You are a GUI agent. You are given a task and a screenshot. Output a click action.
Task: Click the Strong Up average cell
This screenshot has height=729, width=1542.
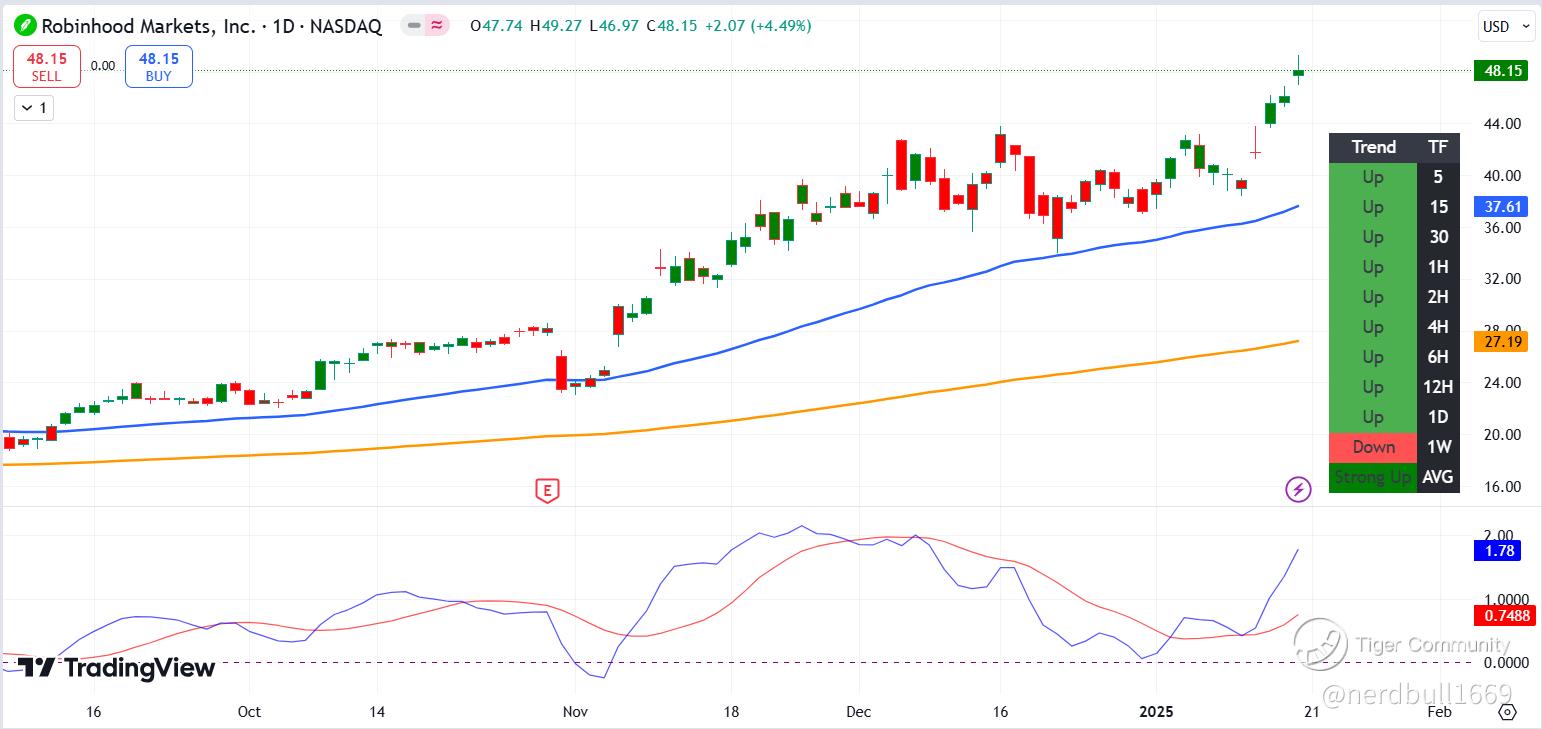tap(1373, 477)
